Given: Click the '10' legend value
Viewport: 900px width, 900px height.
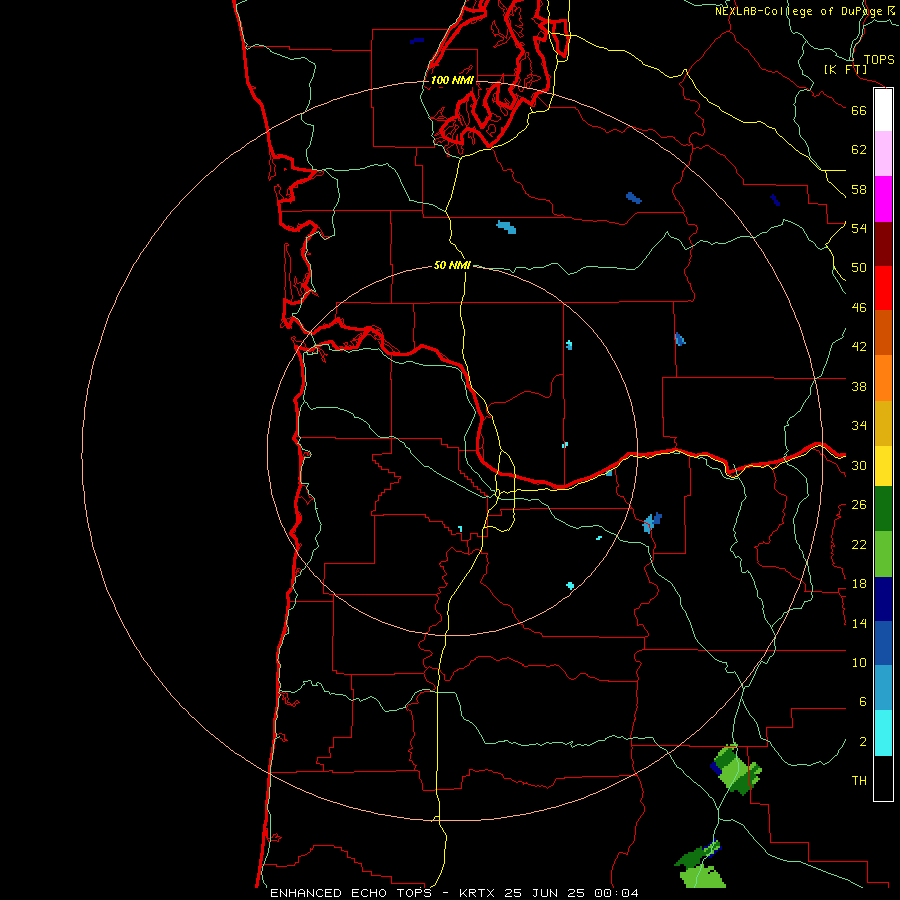Looking at the screenshot, I should 859,663.
